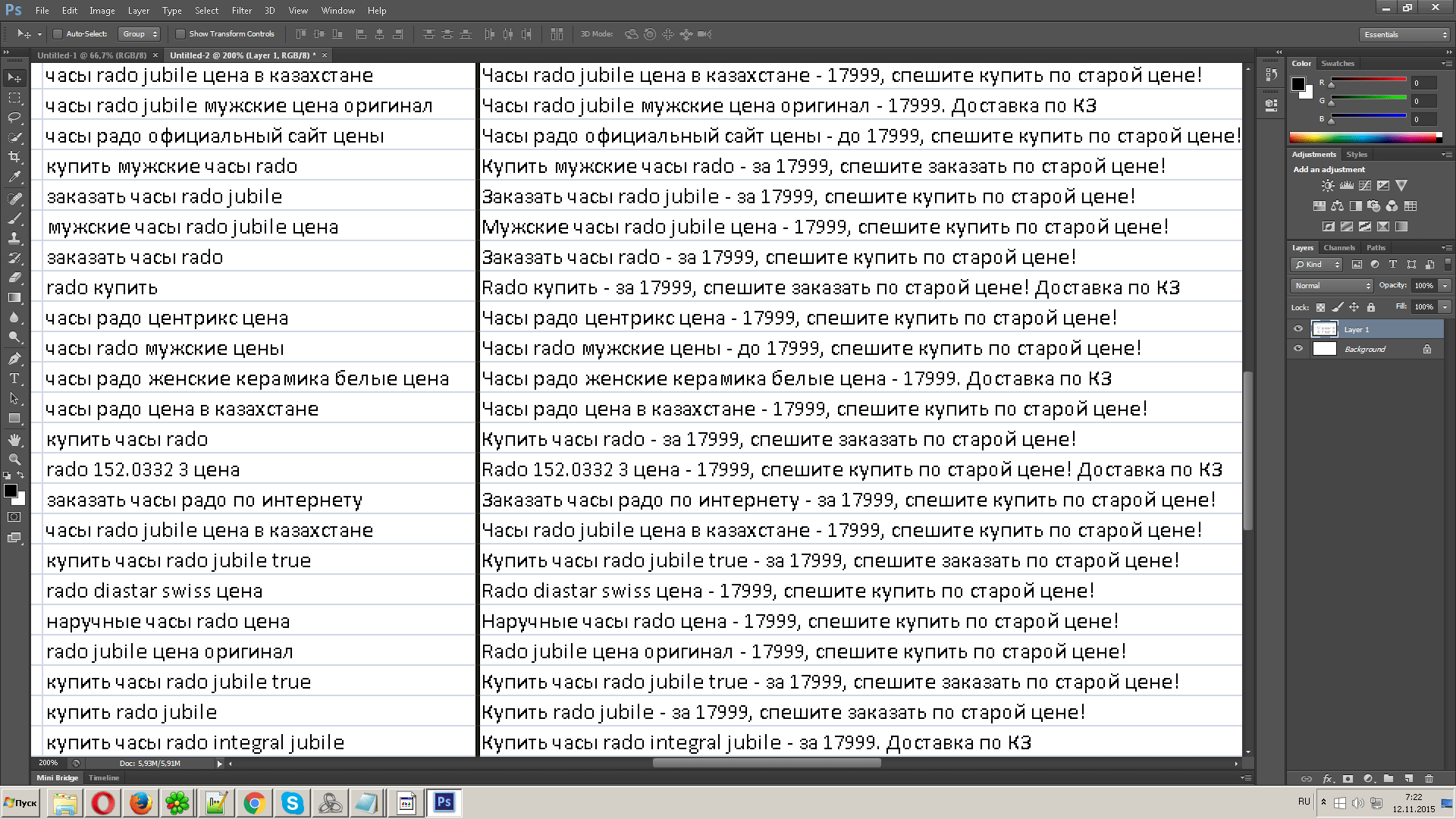Toggle lock transparent pixels
The height and width of the screenshot is (819, 1456).
[1320, 307]
